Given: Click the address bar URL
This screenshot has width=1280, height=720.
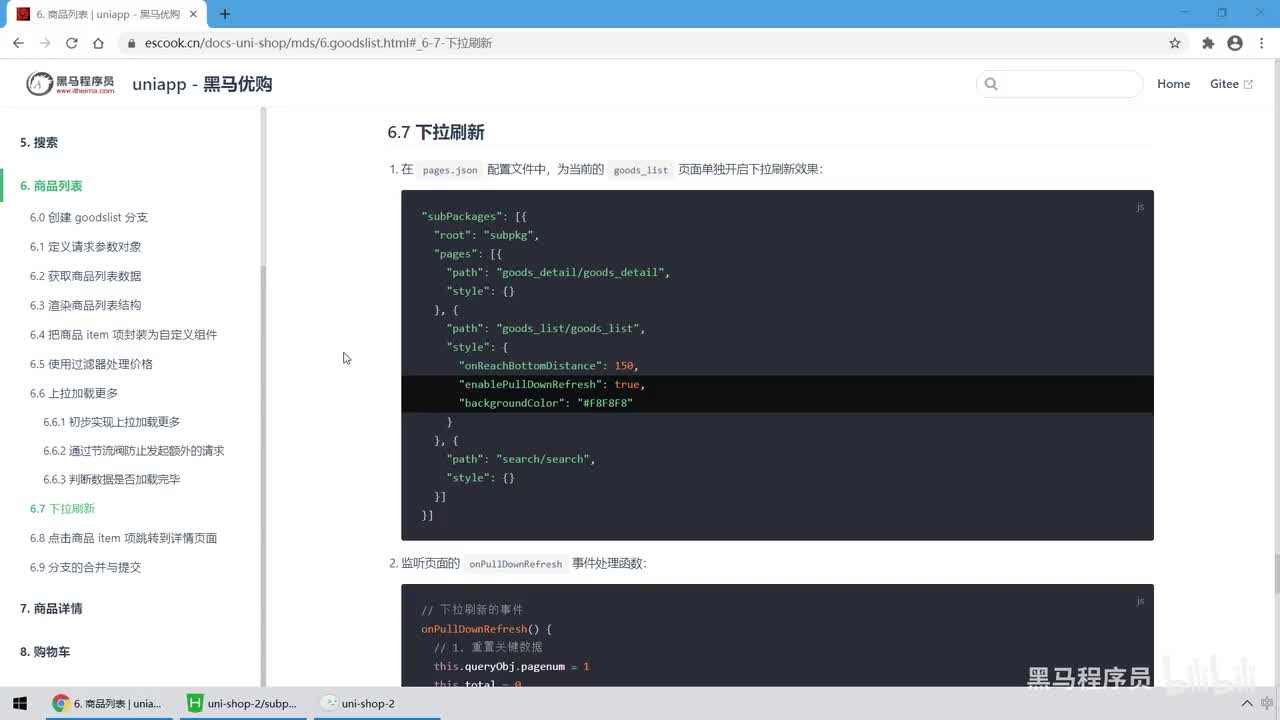Looking at the screenshot, I should [318, 43].
